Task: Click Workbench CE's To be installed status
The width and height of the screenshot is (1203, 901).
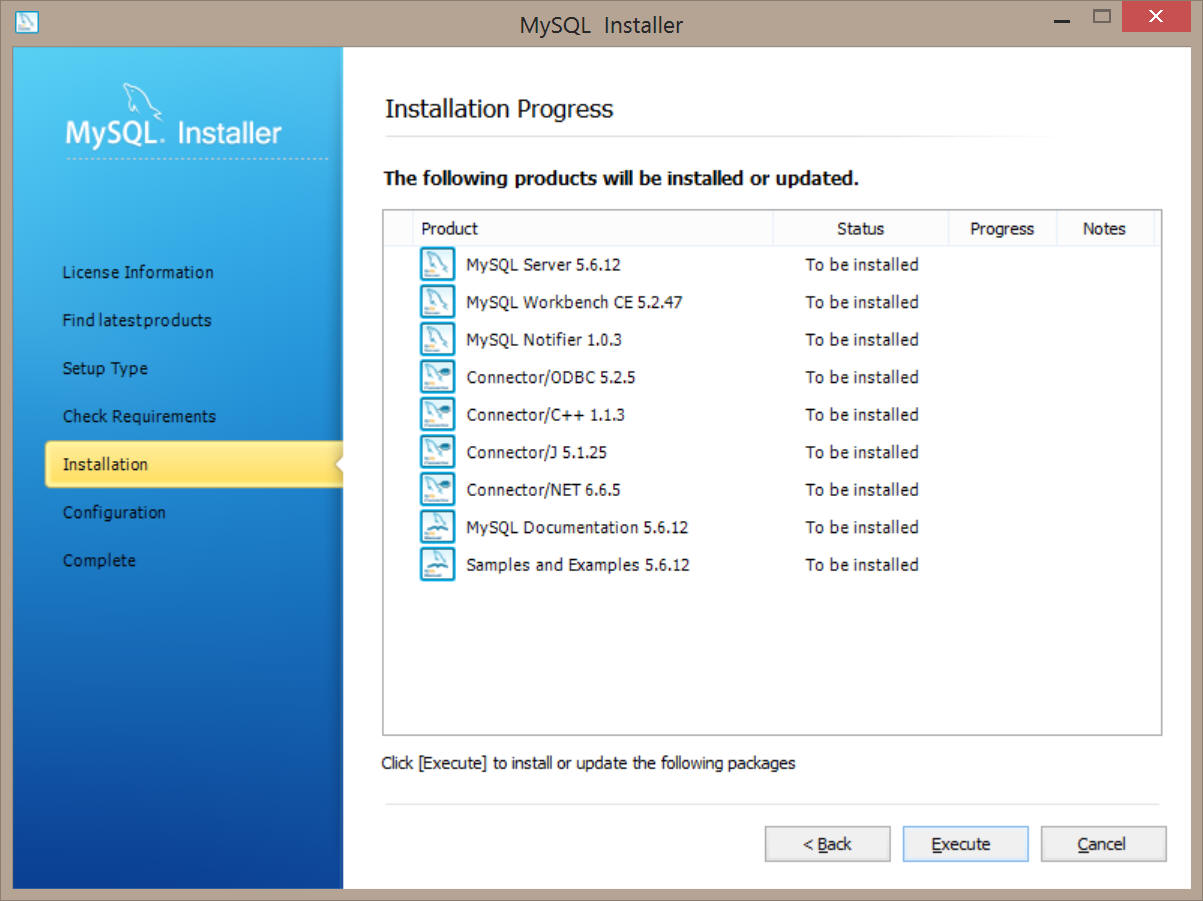Action: point(862,302)
